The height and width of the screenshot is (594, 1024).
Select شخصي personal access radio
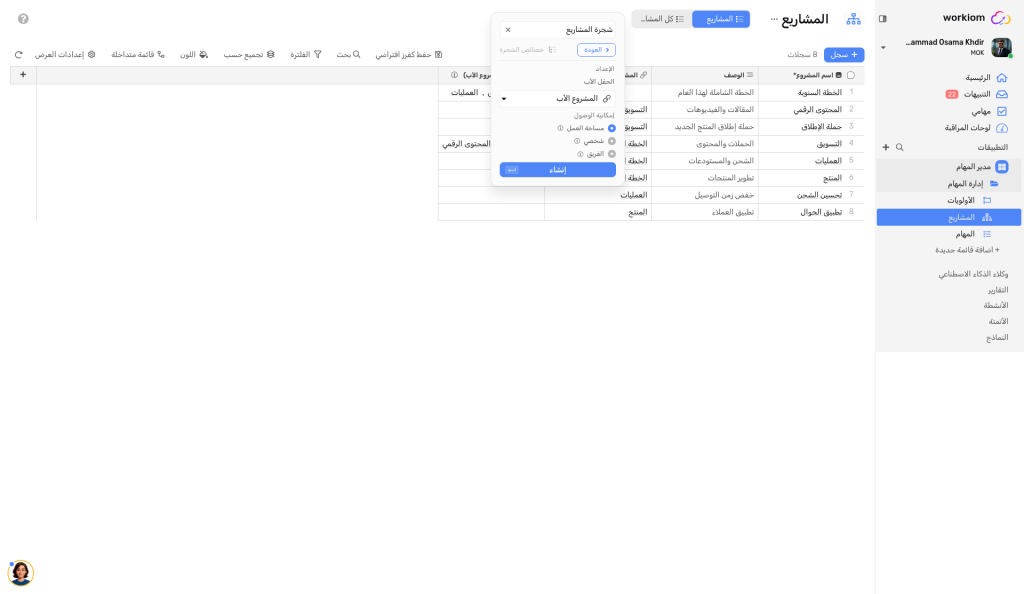coord(612,141)
